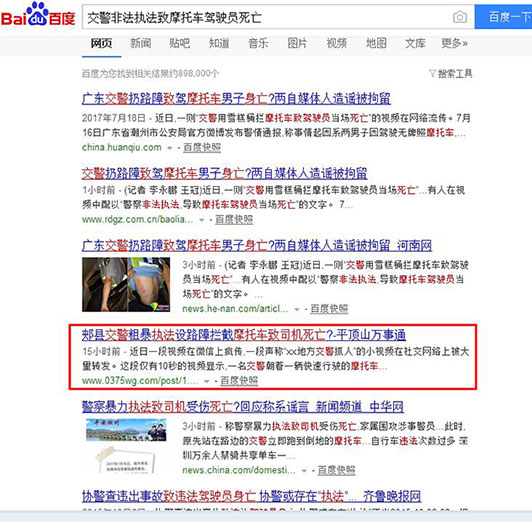The height and width of the screenshot is (522, 532).
Task: Click the thumbnail of the 中华网 result
Action: click(x=126, y=446)
